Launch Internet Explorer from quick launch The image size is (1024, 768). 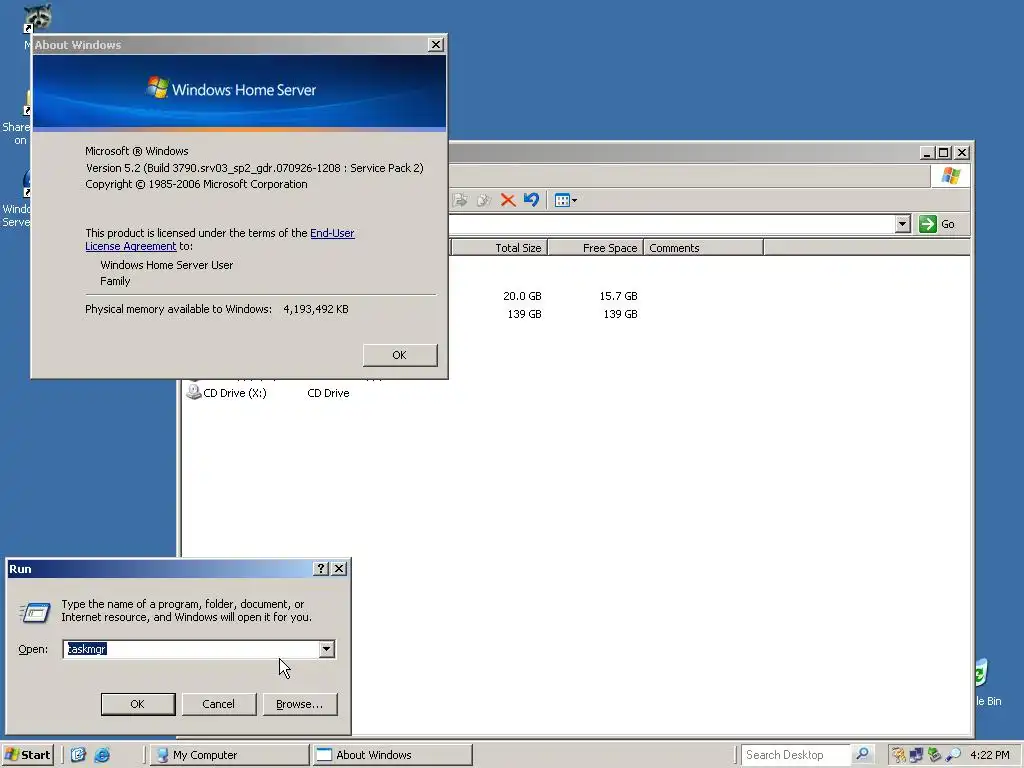pos(103,755)
